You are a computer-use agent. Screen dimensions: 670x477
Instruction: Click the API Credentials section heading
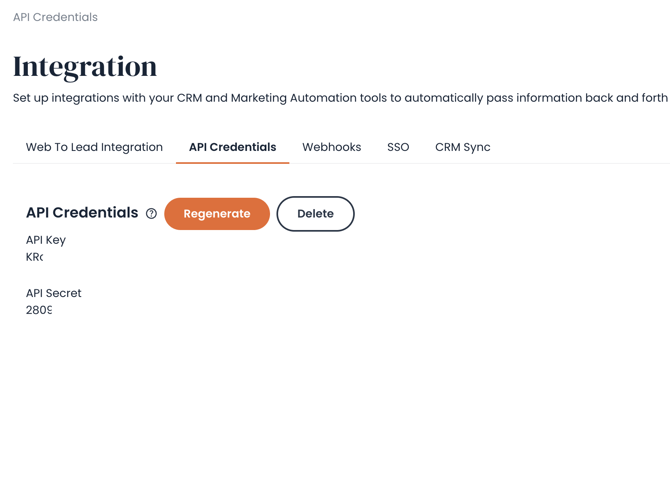point(82,212)
